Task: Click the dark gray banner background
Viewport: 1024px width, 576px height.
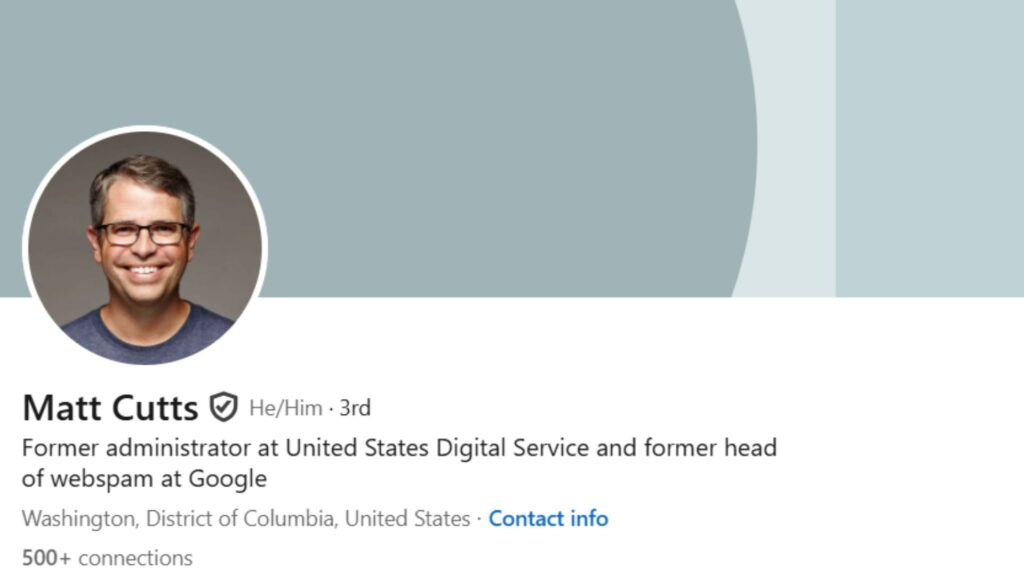Action: [x=450, y=120]
